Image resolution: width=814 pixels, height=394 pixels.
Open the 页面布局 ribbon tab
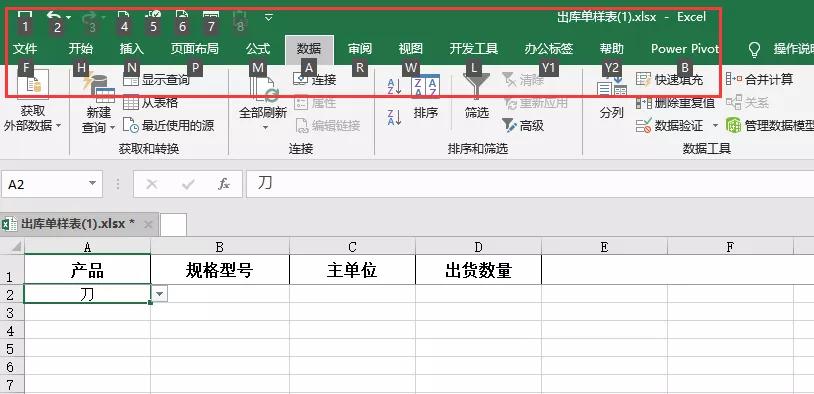click(195, 49)
